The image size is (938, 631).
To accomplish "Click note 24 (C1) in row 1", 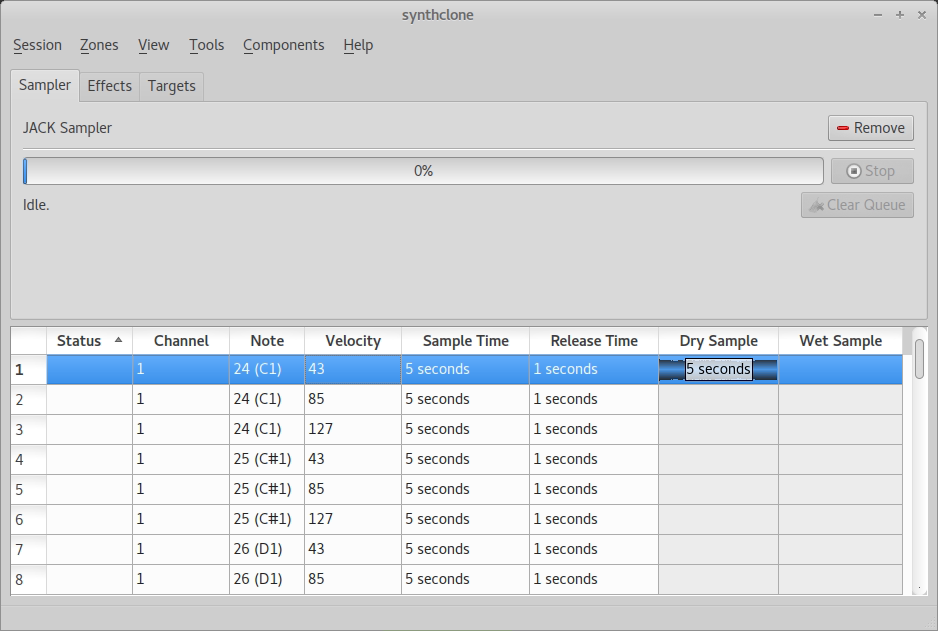I will (x=267, y=370).
